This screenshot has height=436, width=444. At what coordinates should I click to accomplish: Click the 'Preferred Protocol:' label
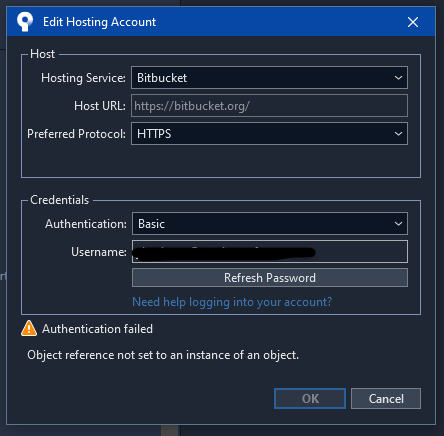[x=77, y=134]
